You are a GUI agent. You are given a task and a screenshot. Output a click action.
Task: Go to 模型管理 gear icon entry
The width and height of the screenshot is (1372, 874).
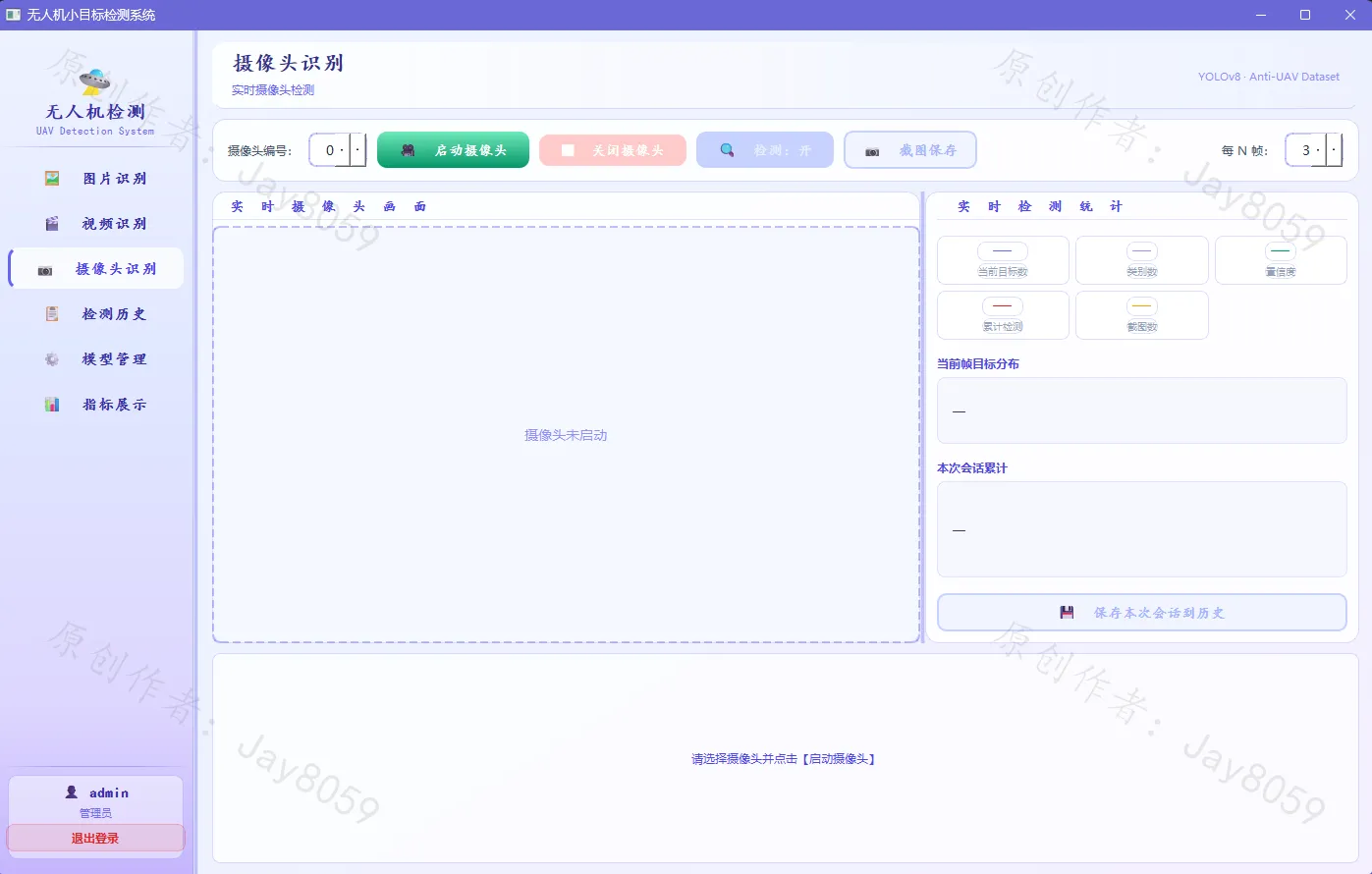click(52, 359)
